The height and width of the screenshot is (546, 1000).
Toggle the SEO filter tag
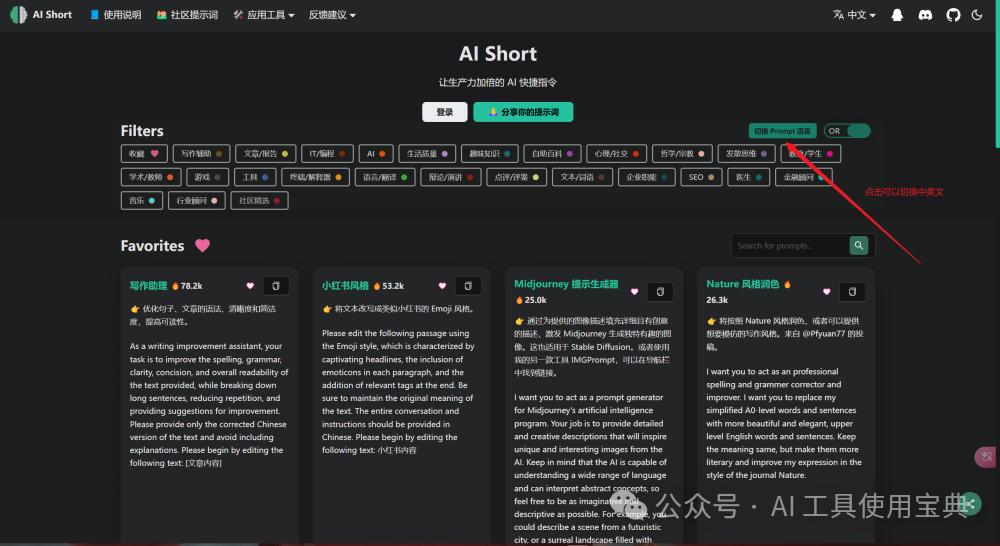(702, 177)
